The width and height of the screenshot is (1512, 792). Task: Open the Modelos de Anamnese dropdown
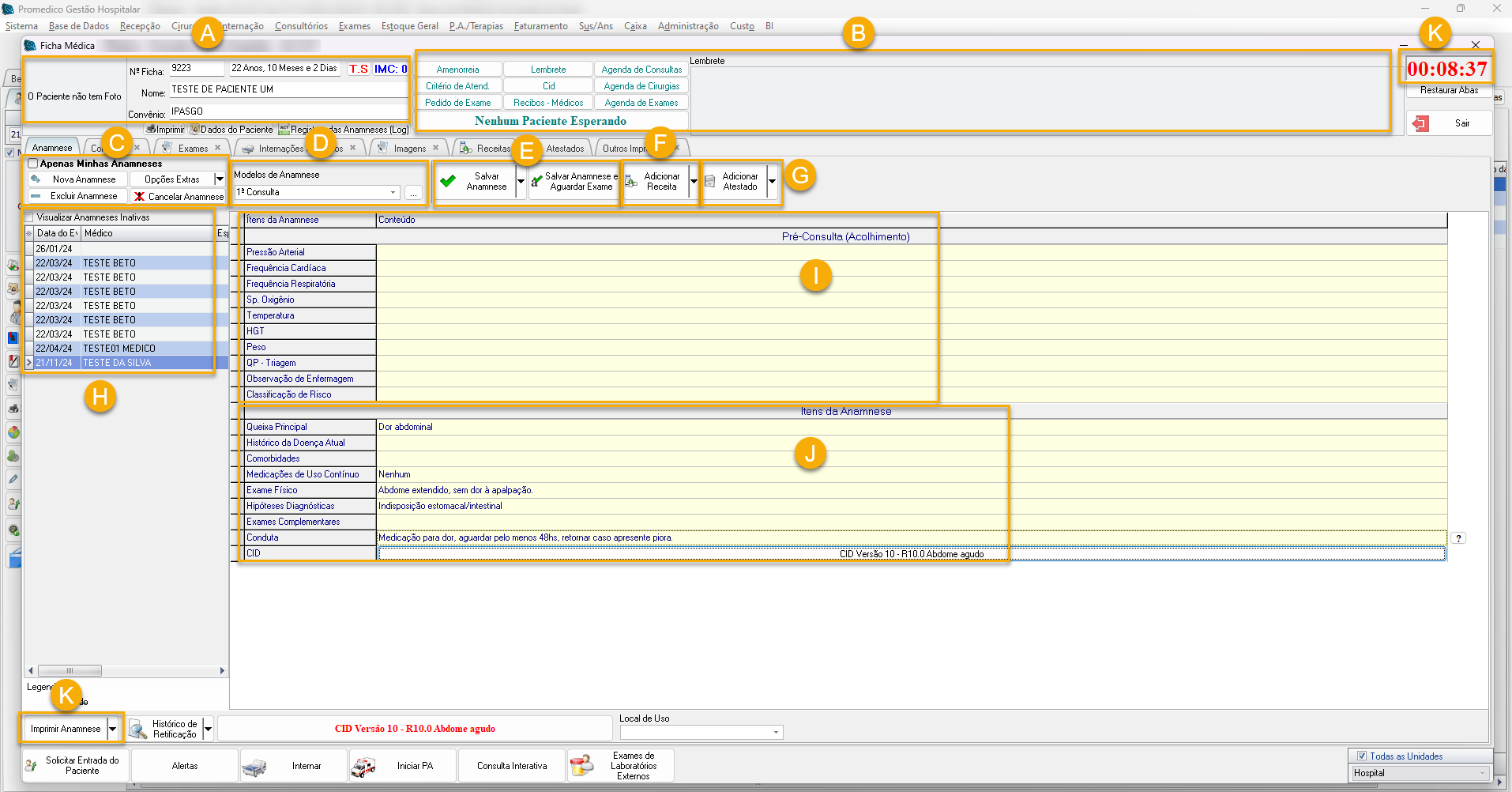[393, 192]
